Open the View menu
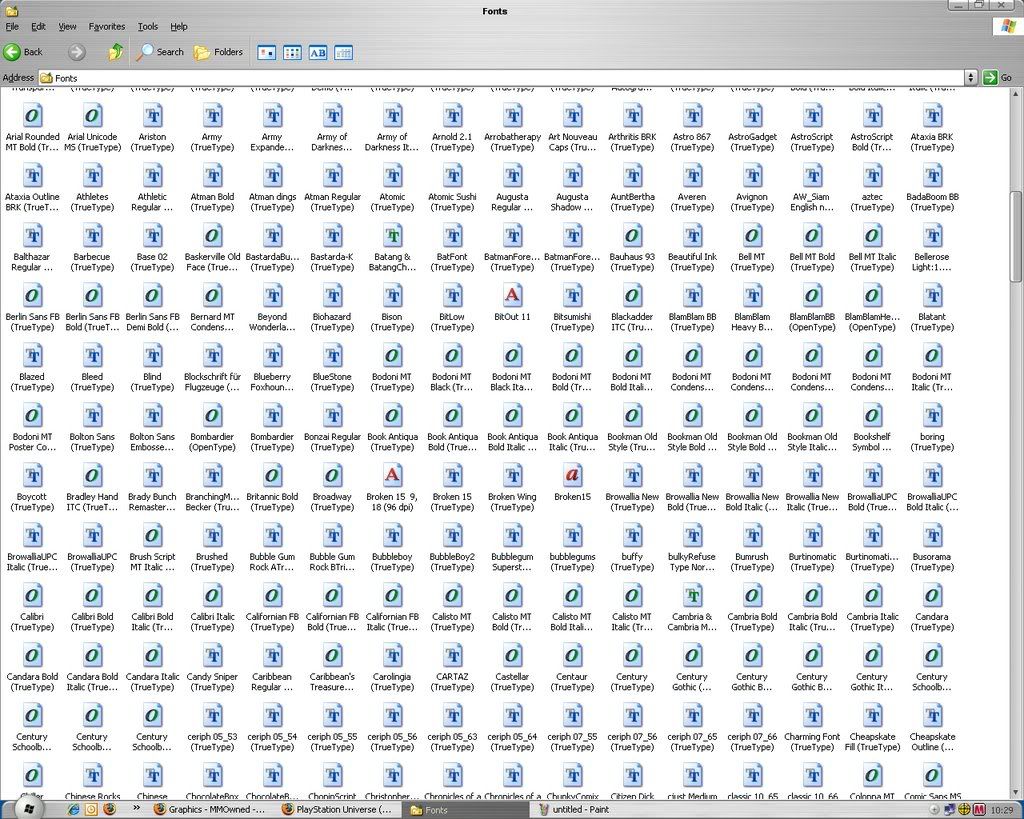Screen dimensions: 1024x819 click(67, 27)
